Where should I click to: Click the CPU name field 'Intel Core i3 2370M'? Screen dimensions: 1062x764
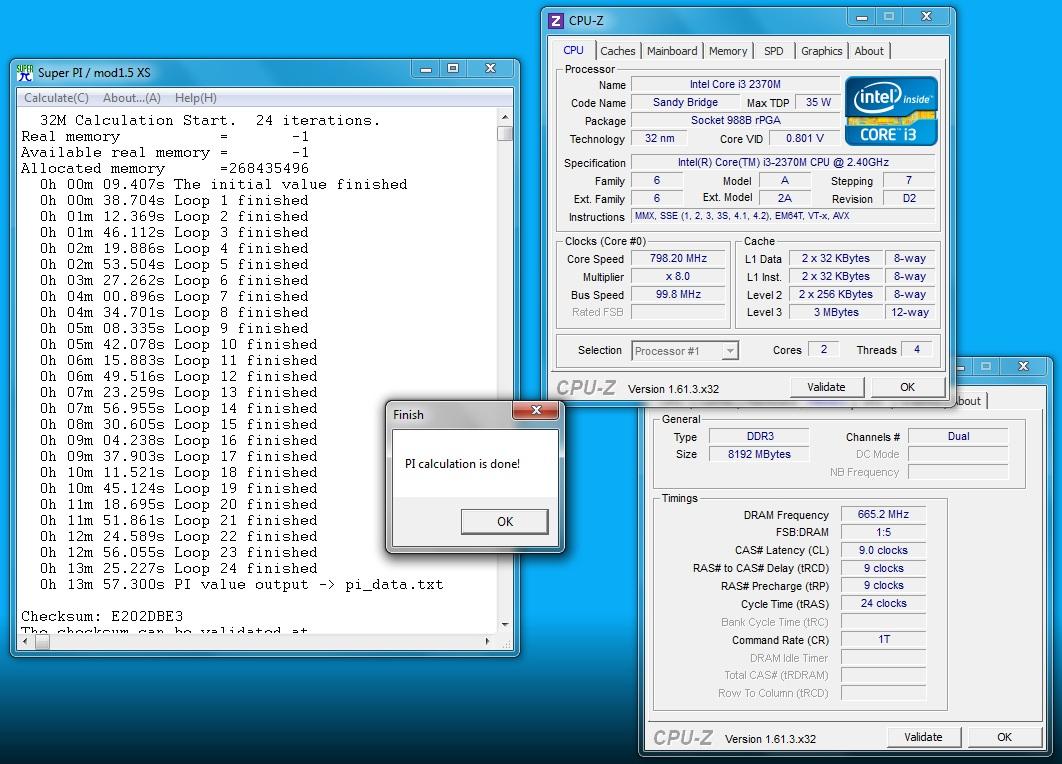[735, 85]
